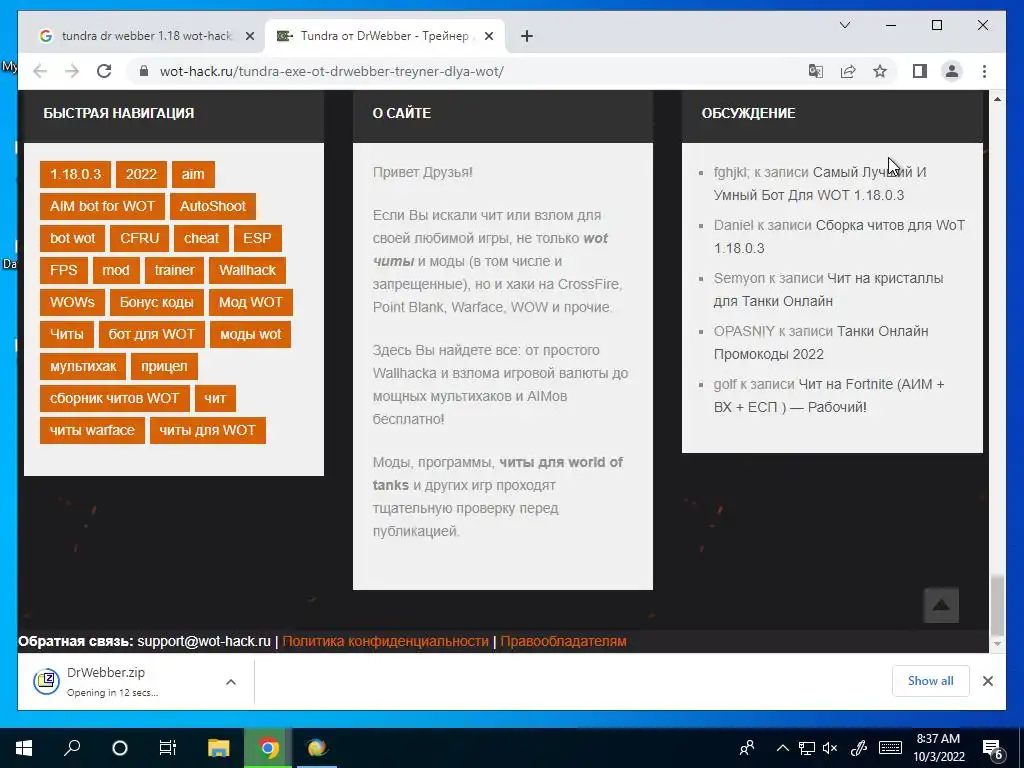Screen dimensions: 1024x768
Task: Click the моды wot tag
Action: [x=251, y=334]
